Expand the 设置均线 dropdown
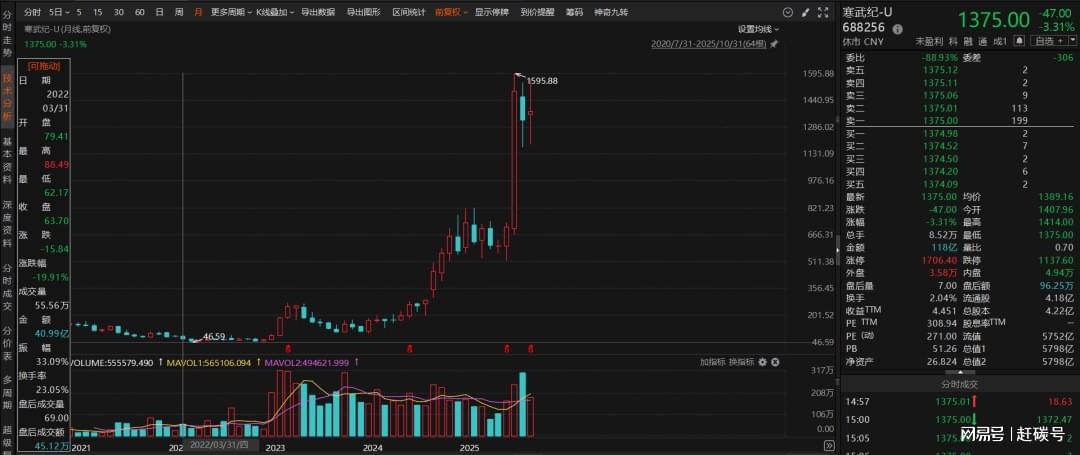 pyautogui.click(x=758, y=29)
